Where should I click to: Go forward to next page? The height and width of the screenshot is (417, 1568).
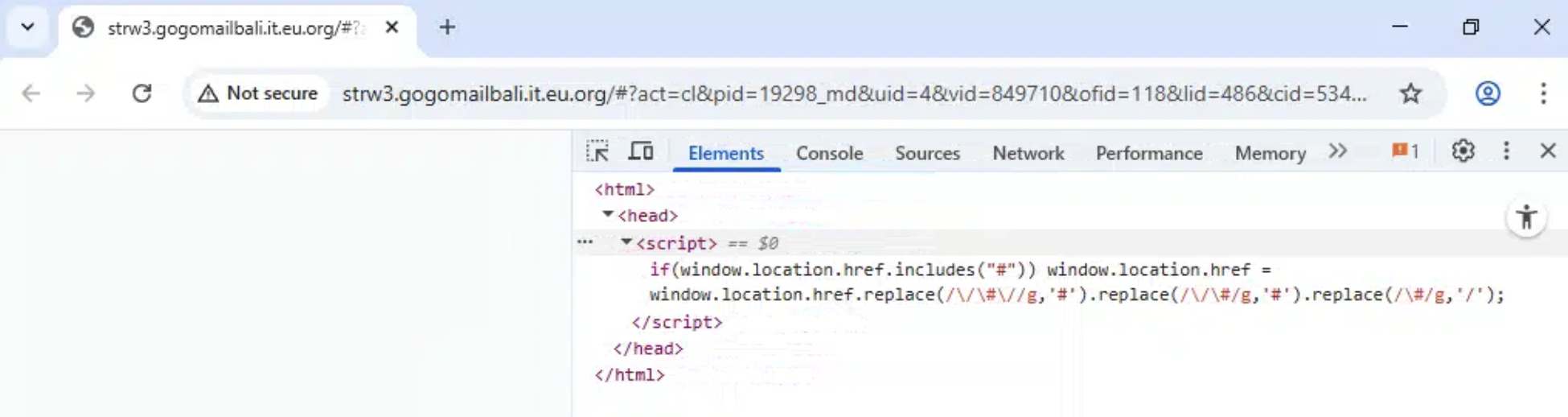(x=86, y=93)
